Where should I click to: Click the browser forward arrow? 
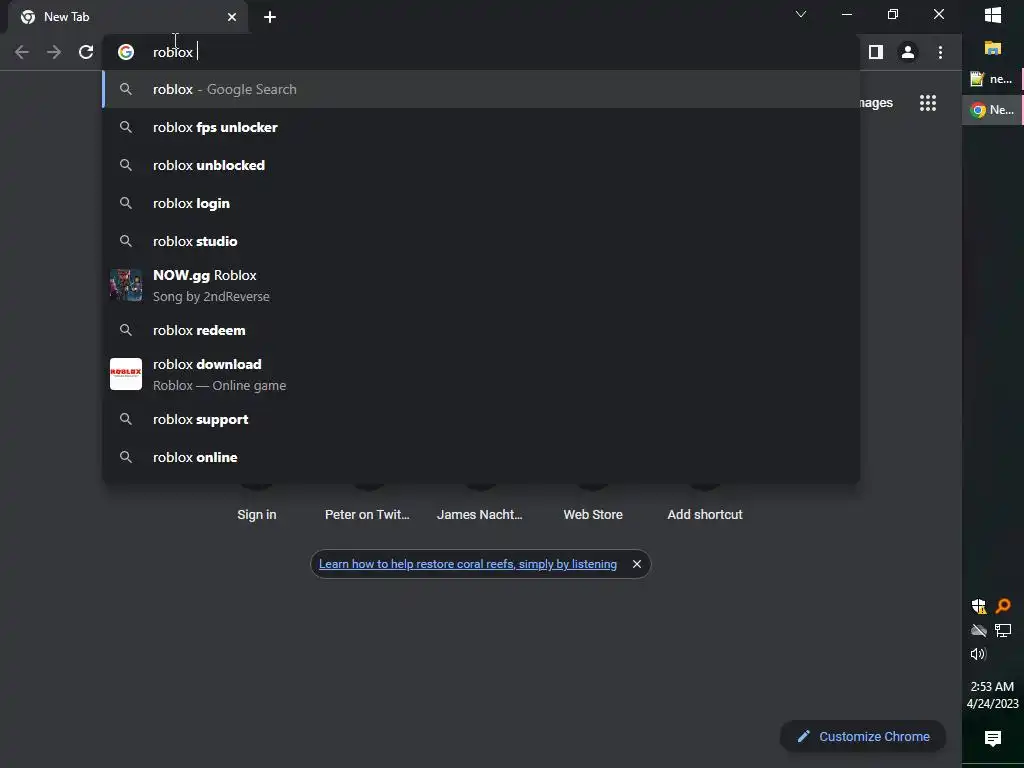click(54, 52)
